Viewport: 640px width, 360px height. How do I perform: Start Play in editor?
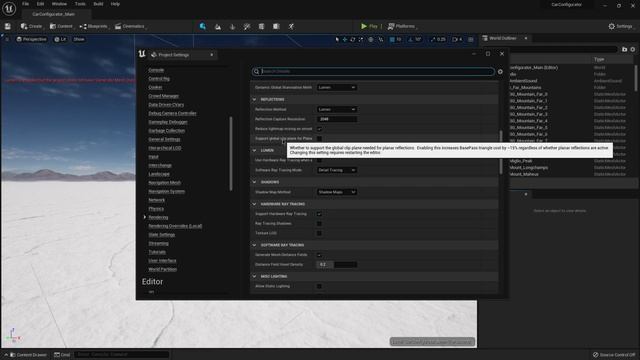pos(369,27)
